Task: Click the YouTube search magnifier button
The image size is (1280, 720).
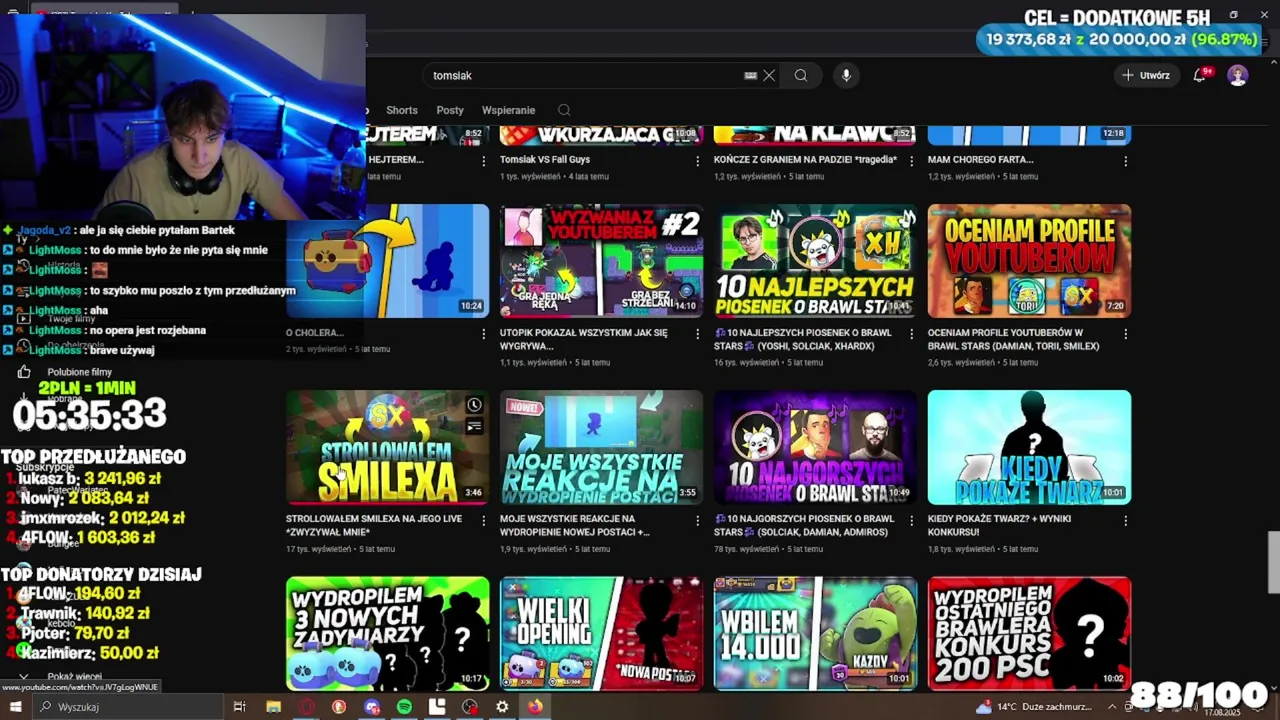Action: [801, 75]
